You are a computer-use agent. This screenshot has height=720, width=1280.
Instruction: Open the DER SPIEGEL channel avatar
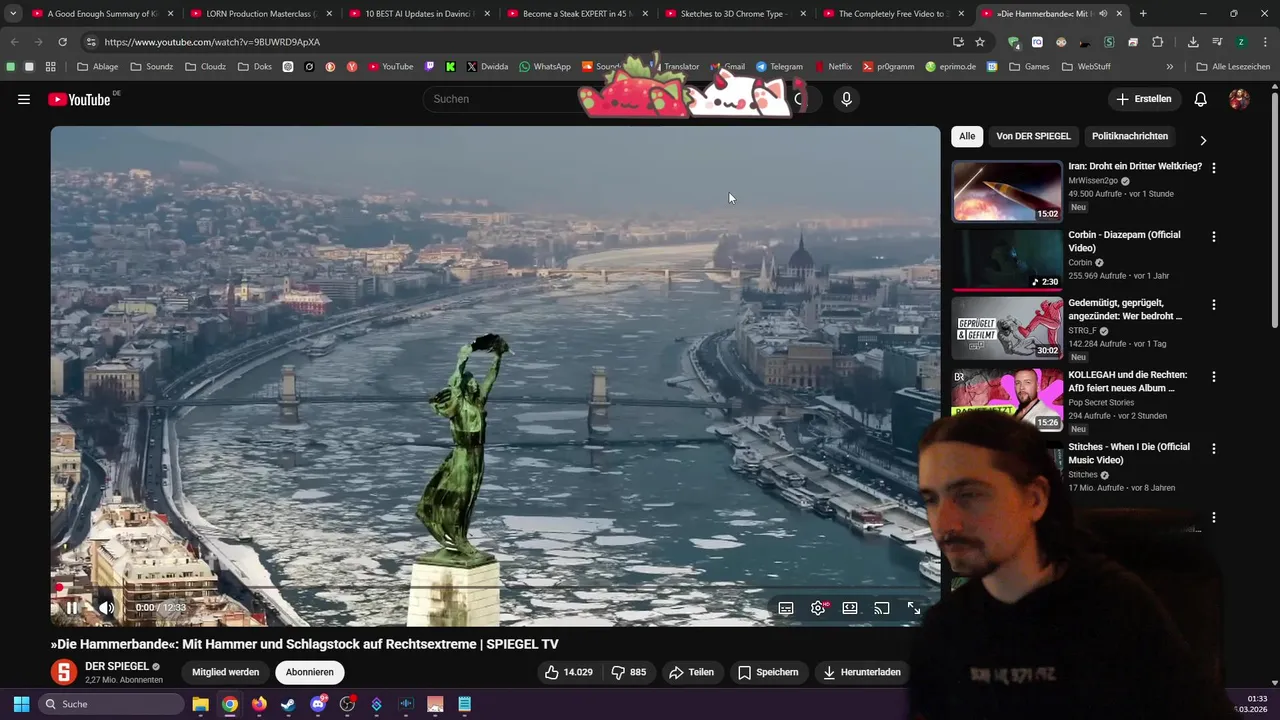click(x=64, y=672)
